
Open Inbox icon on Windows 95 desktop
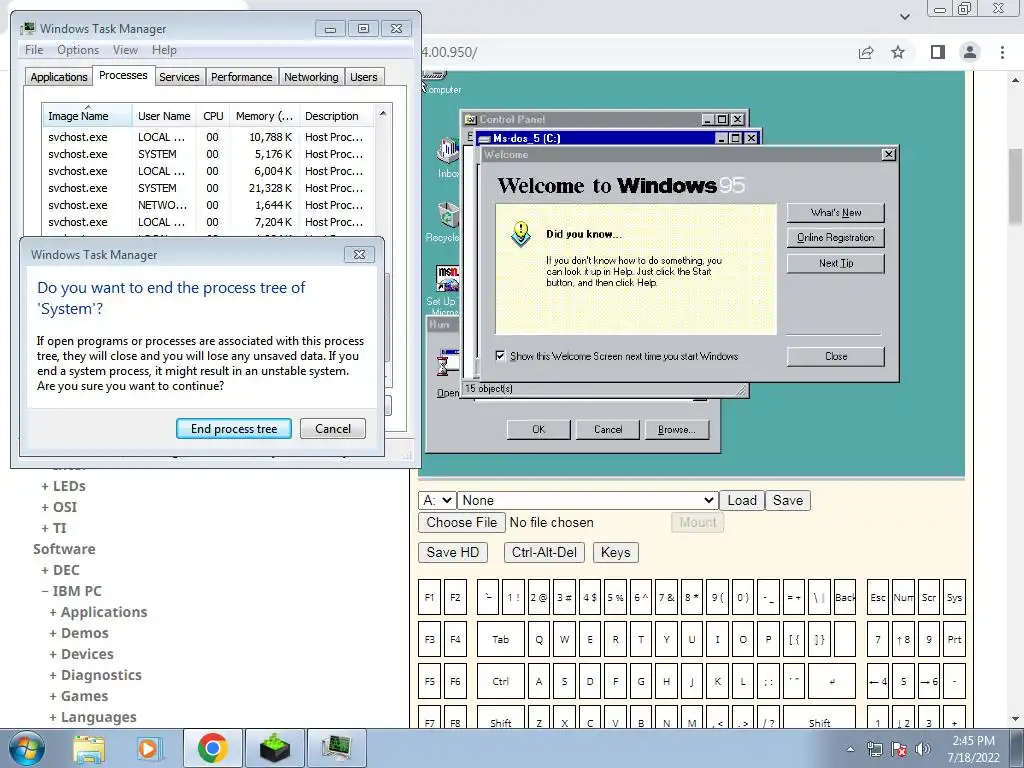pos(448,150)
